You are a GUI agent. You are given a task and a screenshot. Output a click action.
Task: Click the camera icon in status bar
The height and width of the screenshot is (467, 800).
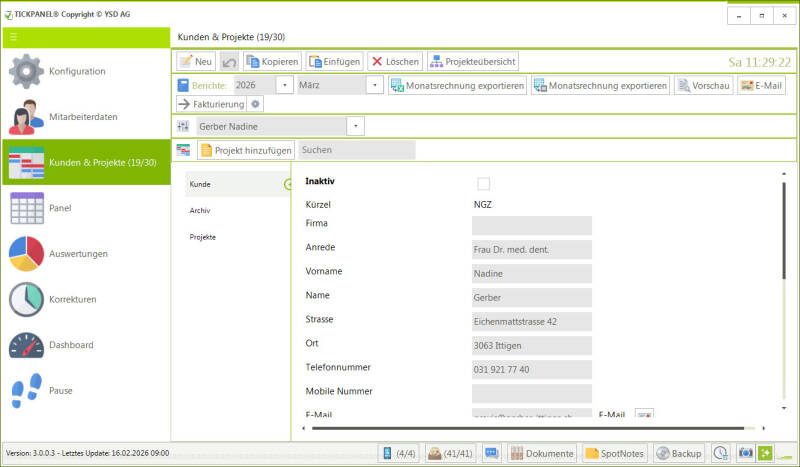[x=745, y=453]
